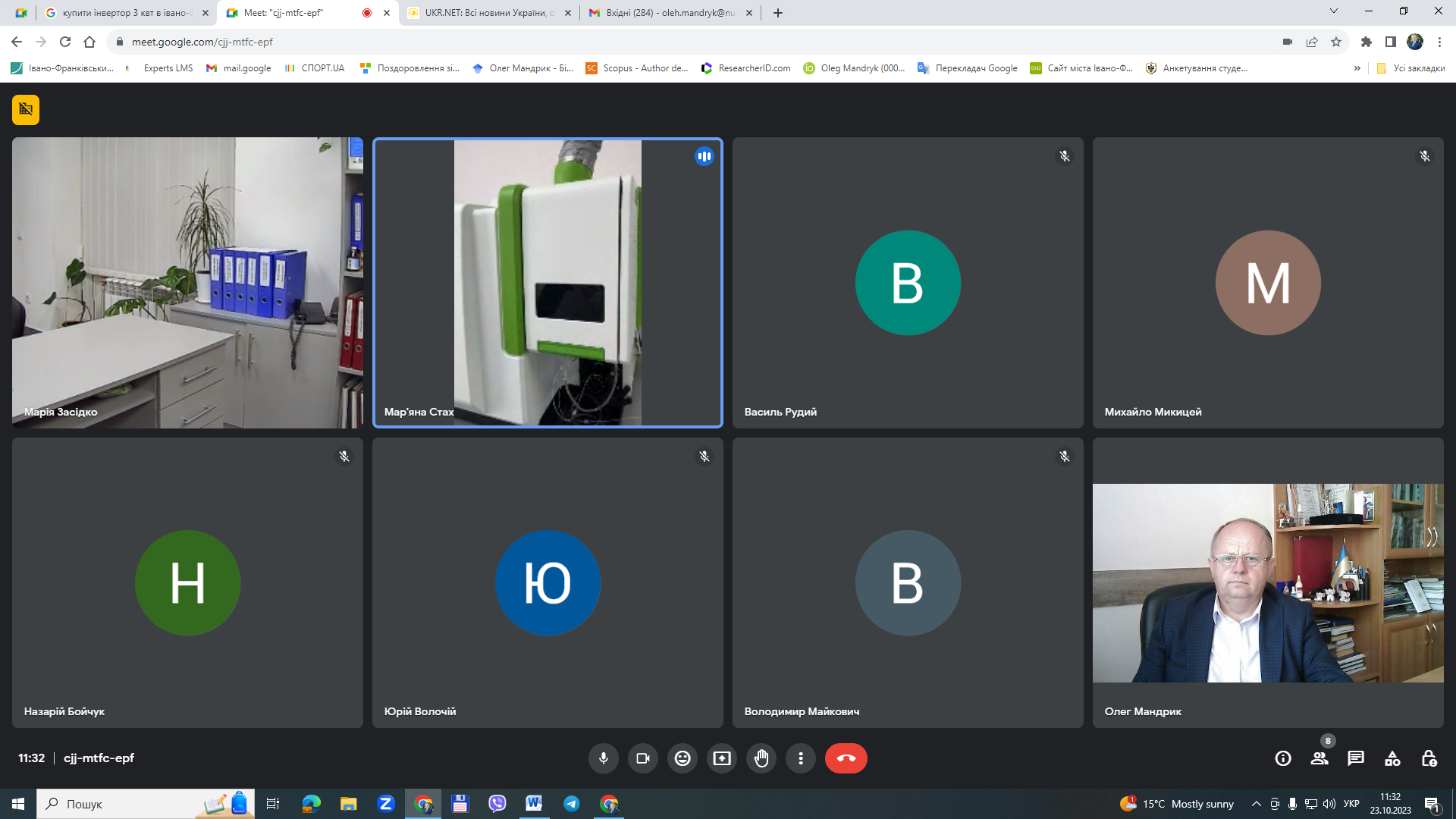Open the Activities shapes icon

[1392, 758]
